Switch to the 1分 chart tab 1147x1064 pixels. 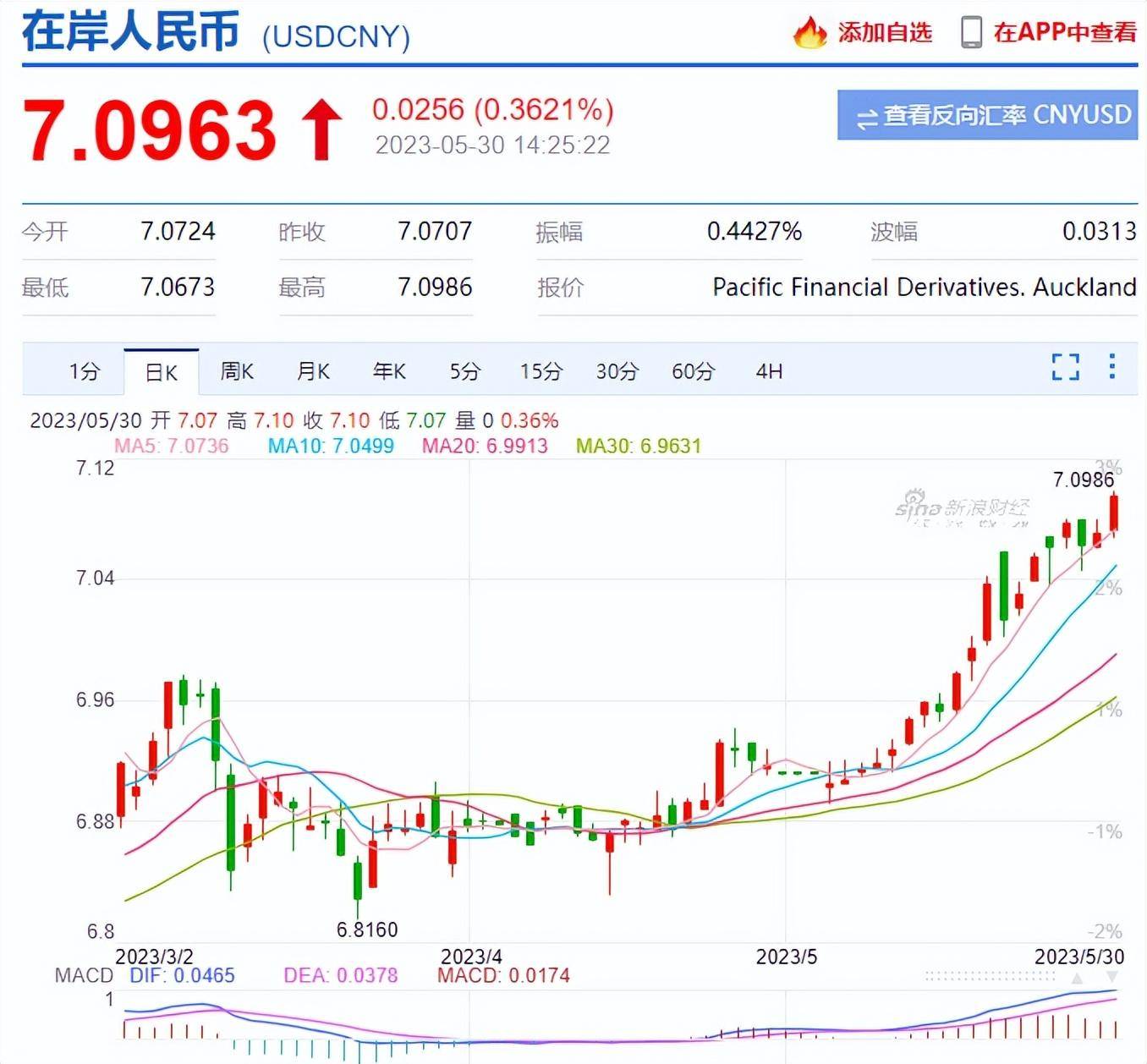tap(85, 371)
